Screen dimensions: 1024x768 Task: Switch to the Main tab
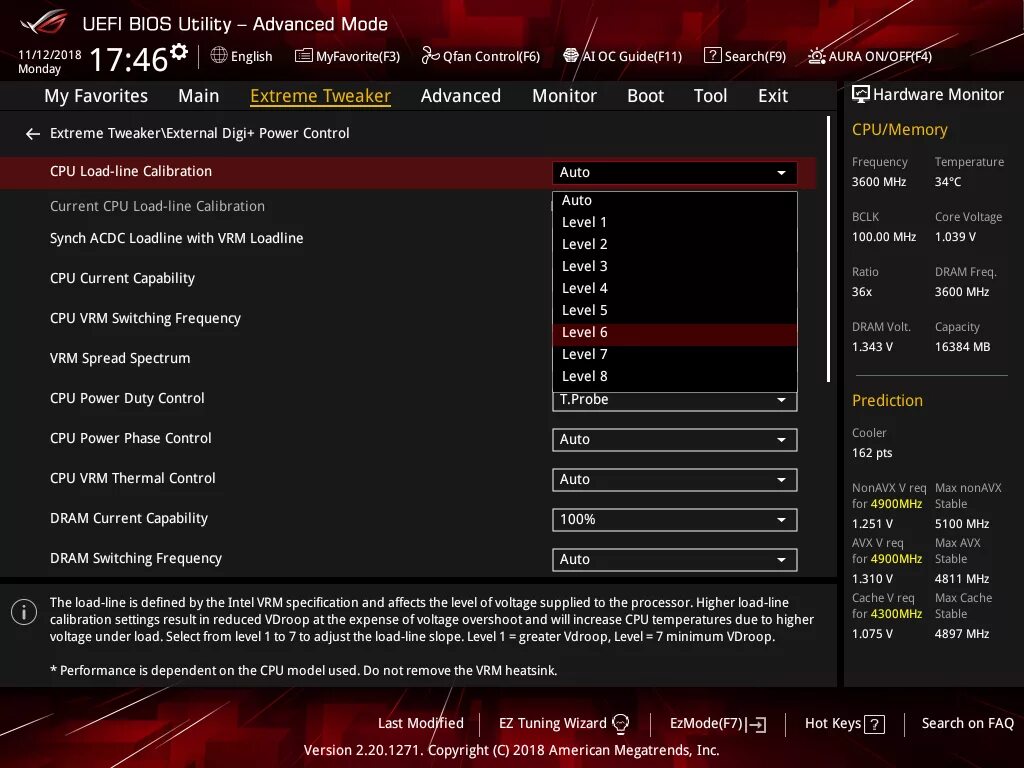[199, 96]
